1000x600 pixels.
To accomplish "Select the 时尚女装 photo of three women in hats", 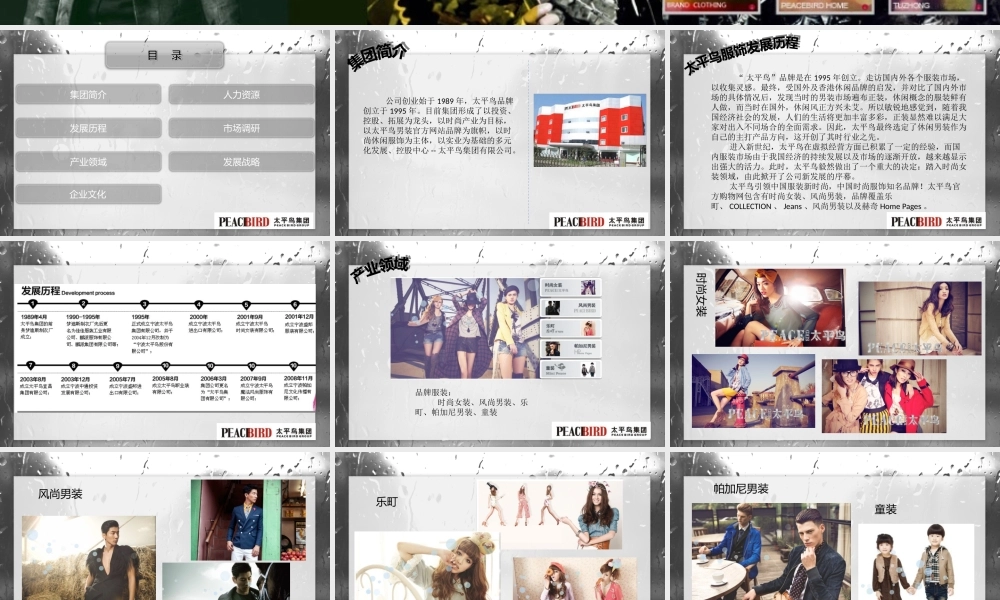I will pyautogui.click(x=884, y=396).
